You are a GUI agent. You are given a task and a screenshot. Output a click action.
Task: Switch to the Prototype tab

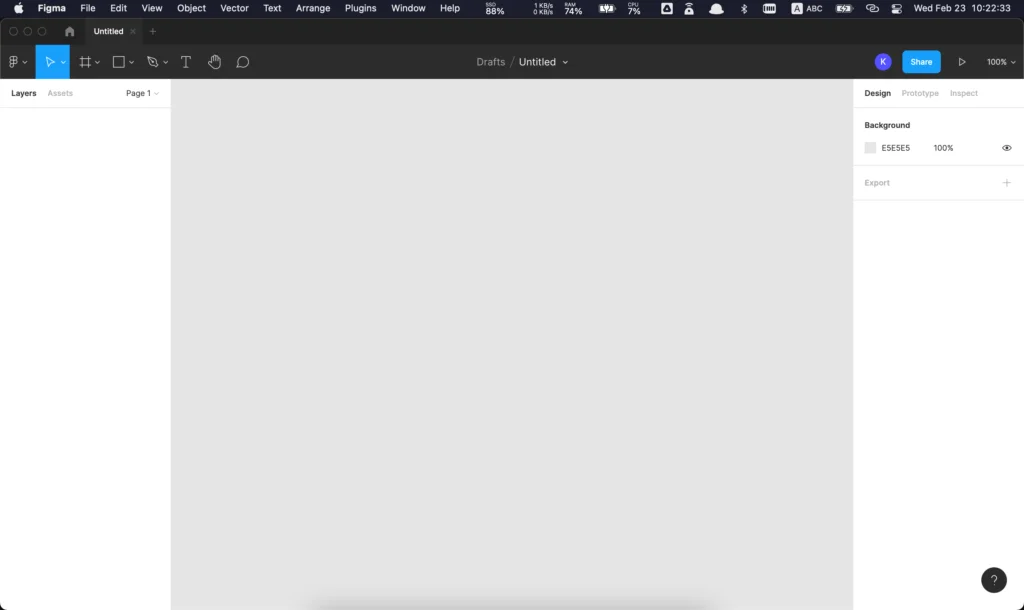coord(919,93)
